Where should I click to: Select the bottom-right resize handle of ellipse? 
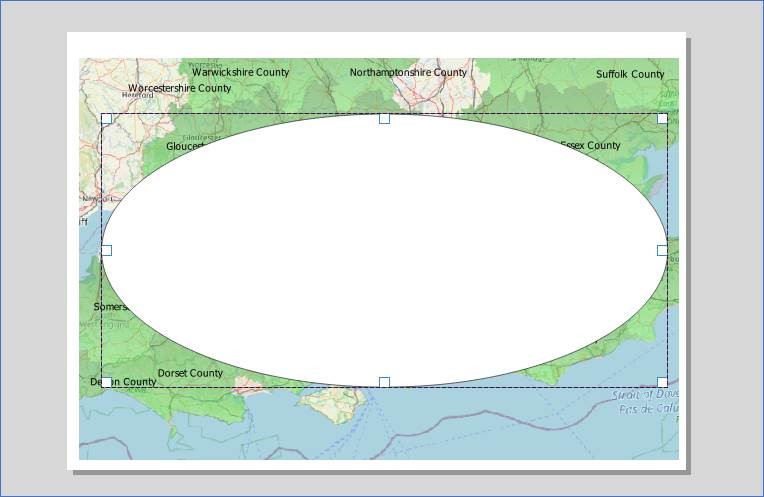point(662,382)
